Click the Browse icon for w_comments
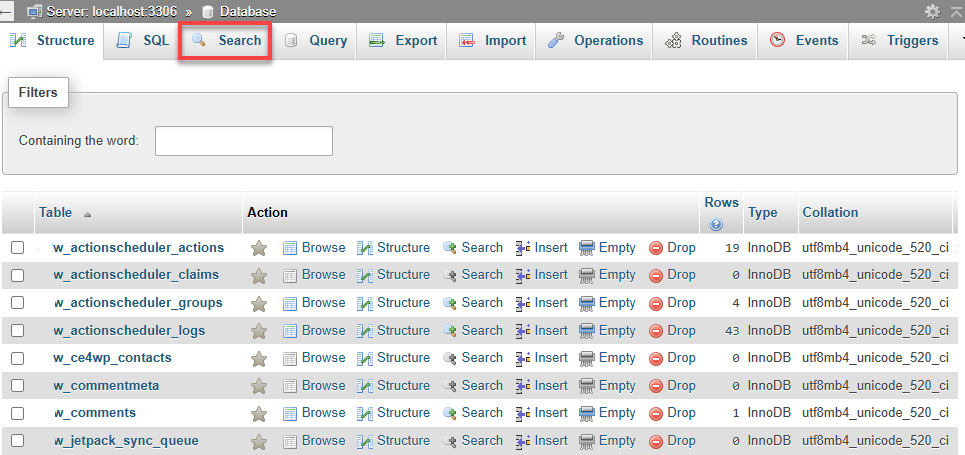Viewport: 965px width, 455px height. pyautogui.click(x=290, y=413)
